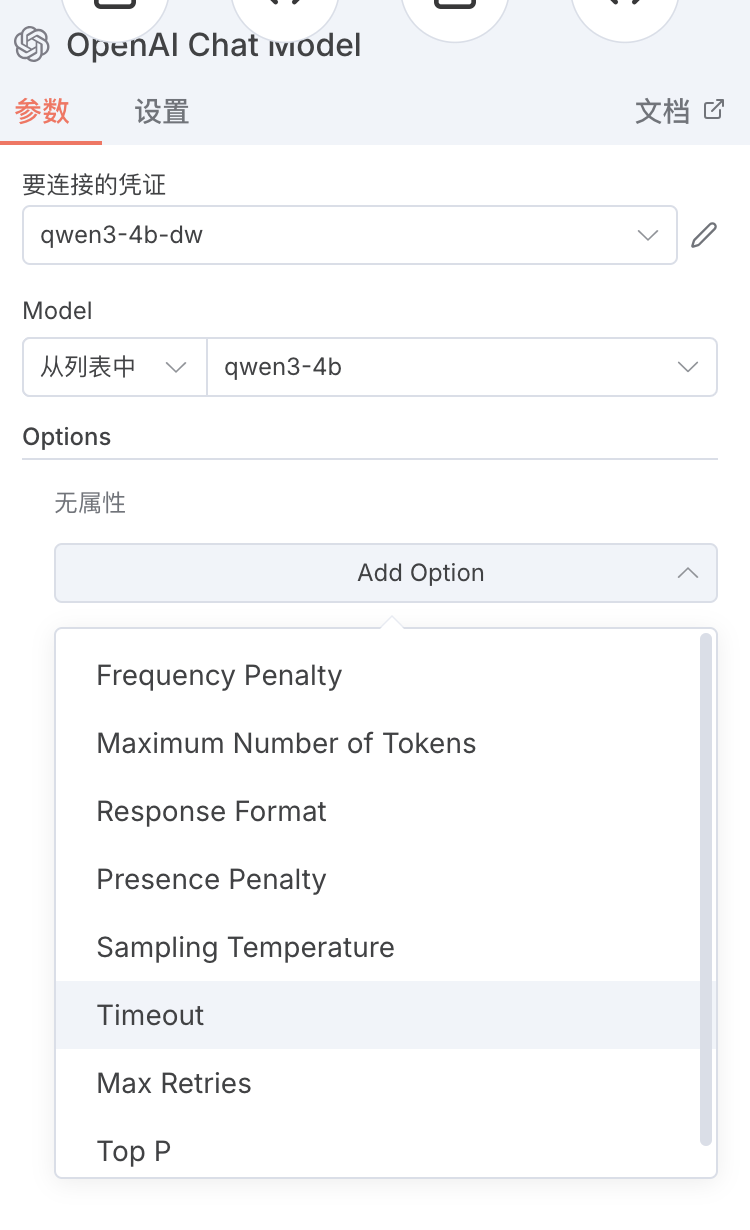Open the 文档 documentation link
The image size is (750, 1230).
tap(662, 111)
